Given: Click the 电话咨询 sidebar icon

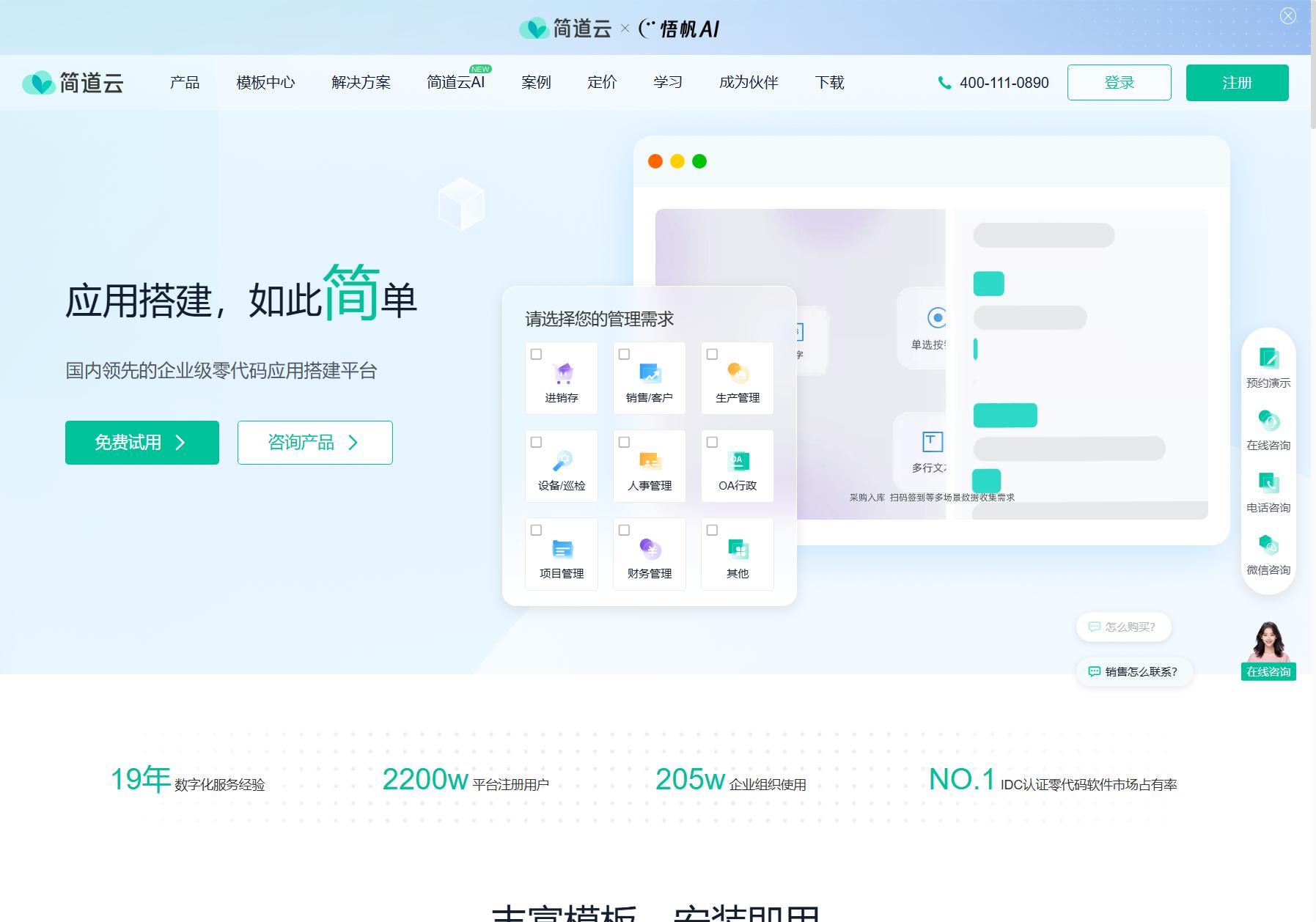Looking at the screenshot, I should [1268, 482].
